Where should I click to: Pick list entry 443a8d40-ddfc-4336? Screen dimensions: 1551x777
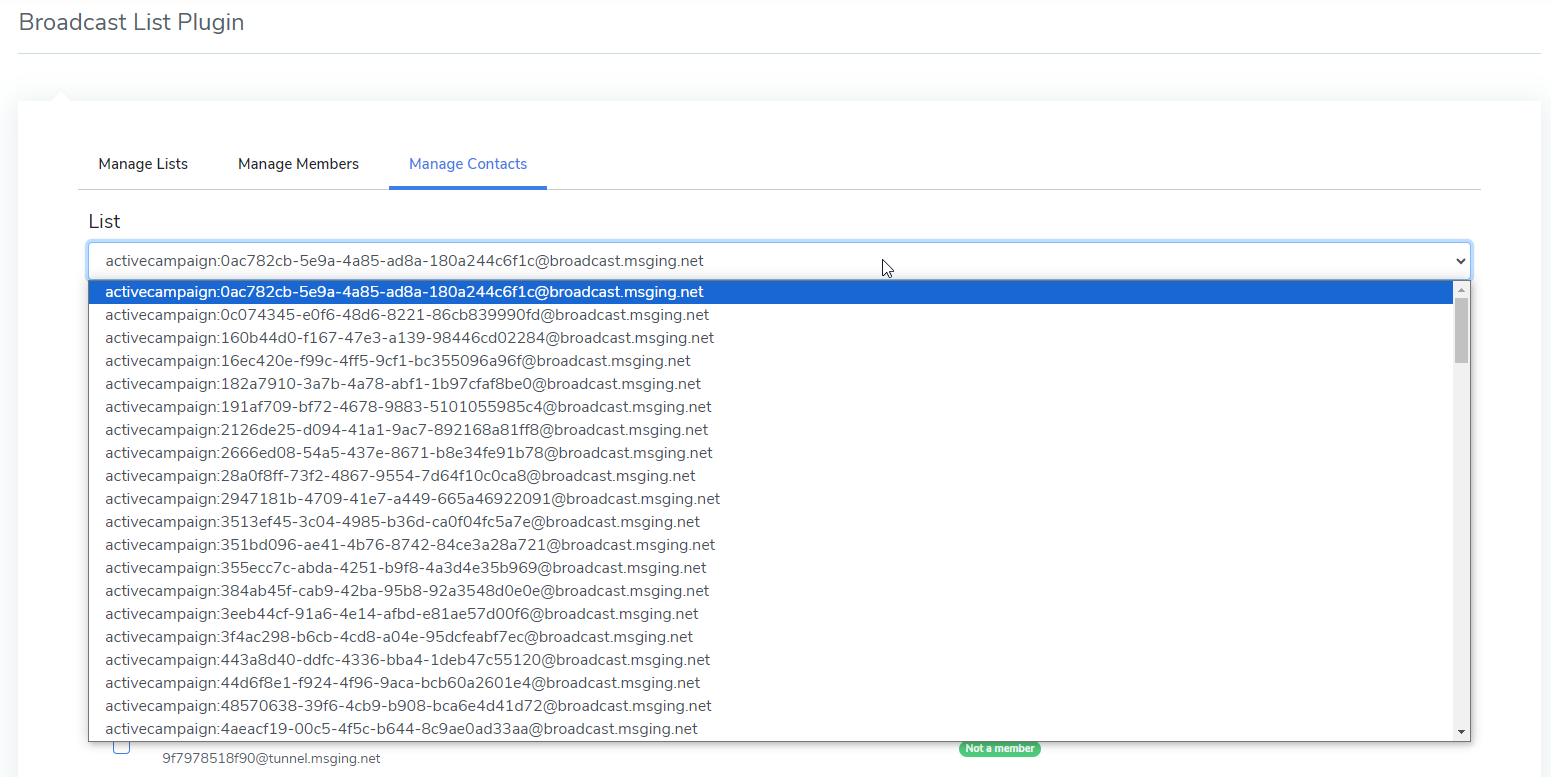[770, 660]
